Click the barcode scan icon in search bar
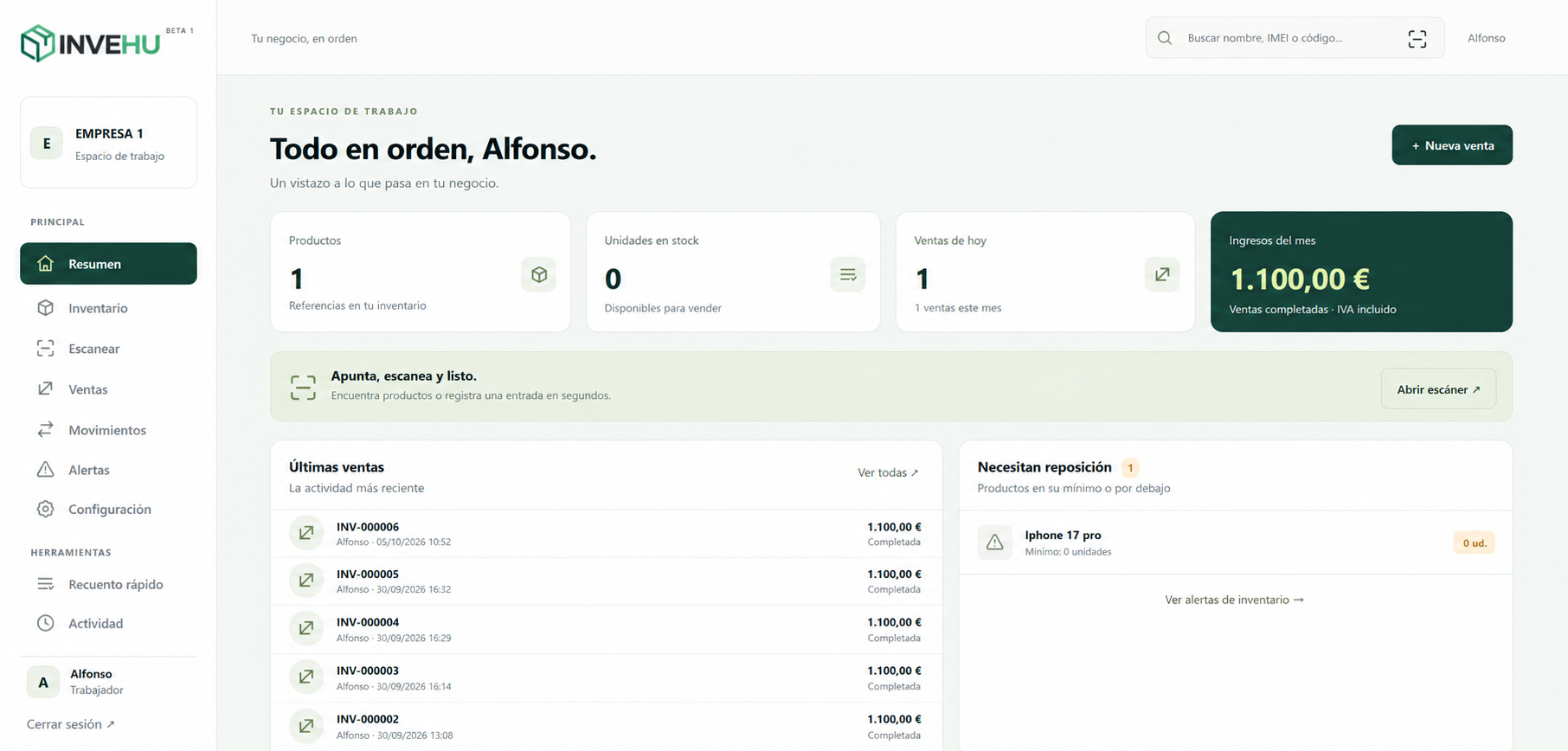This screenshot has height=751, width=1568. pyautogui.click(x=1417, y=39)
